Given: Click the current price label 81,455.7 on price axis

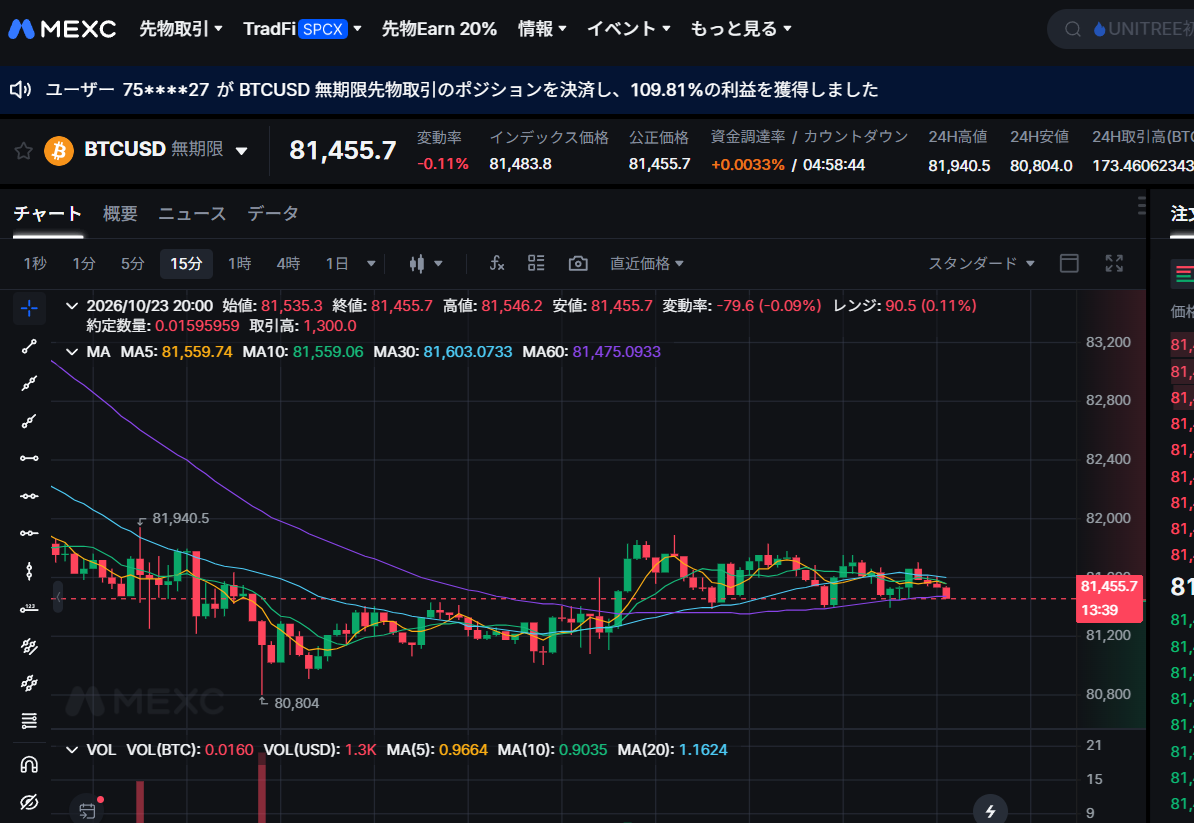Looking at the screenshot, I should (1109, 586).
